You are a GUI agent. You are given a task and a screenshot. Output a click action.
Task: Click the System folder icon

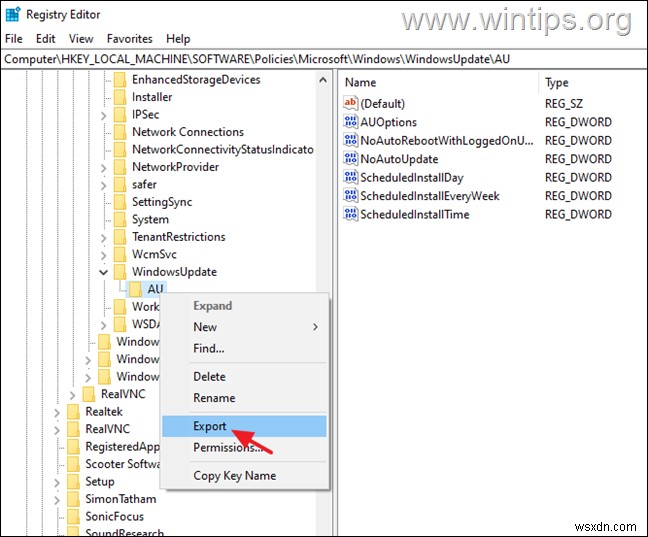[x=120, y=219]
